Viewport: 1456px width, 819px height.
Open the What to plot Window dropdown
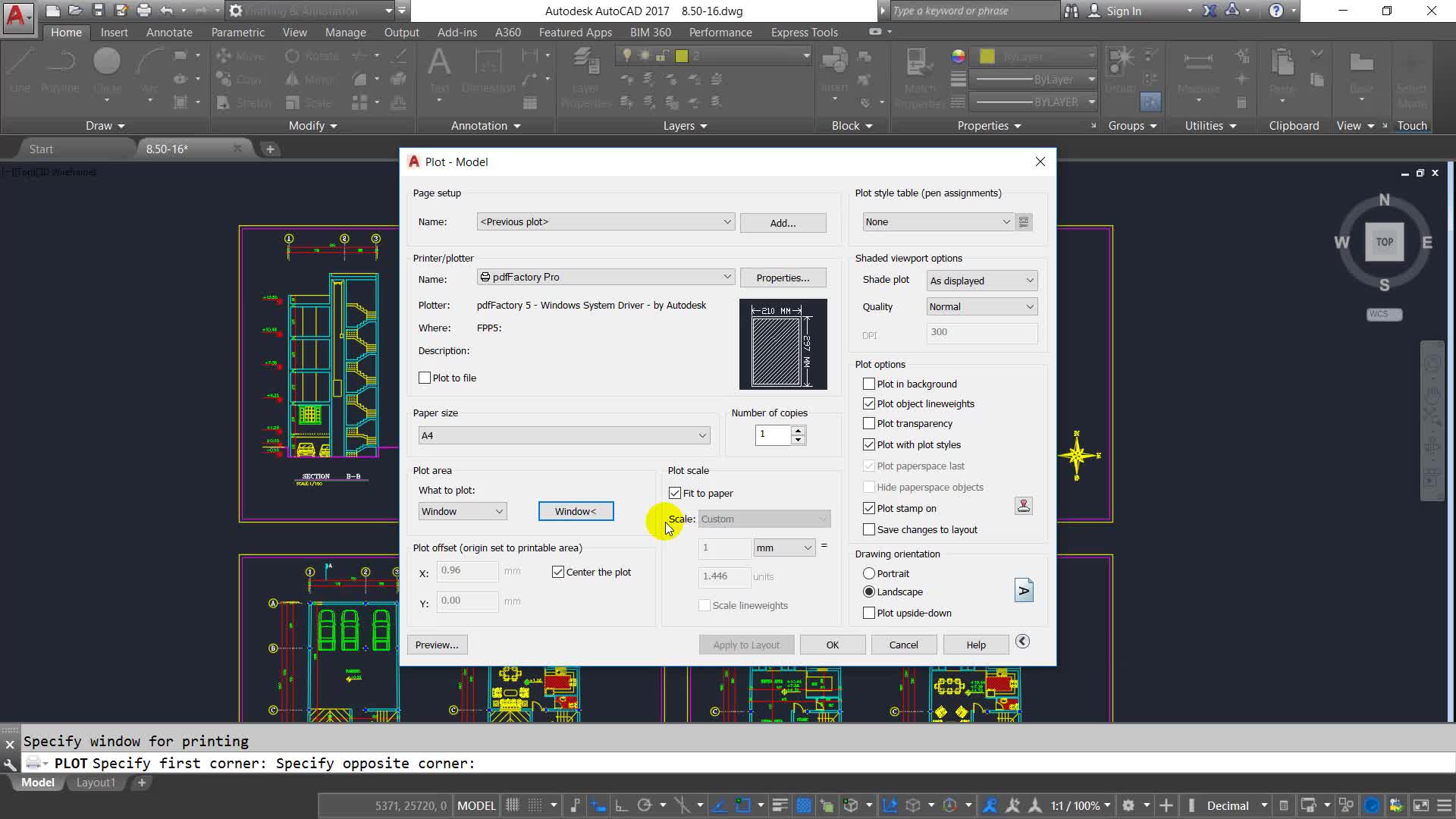tap(462, 512)
